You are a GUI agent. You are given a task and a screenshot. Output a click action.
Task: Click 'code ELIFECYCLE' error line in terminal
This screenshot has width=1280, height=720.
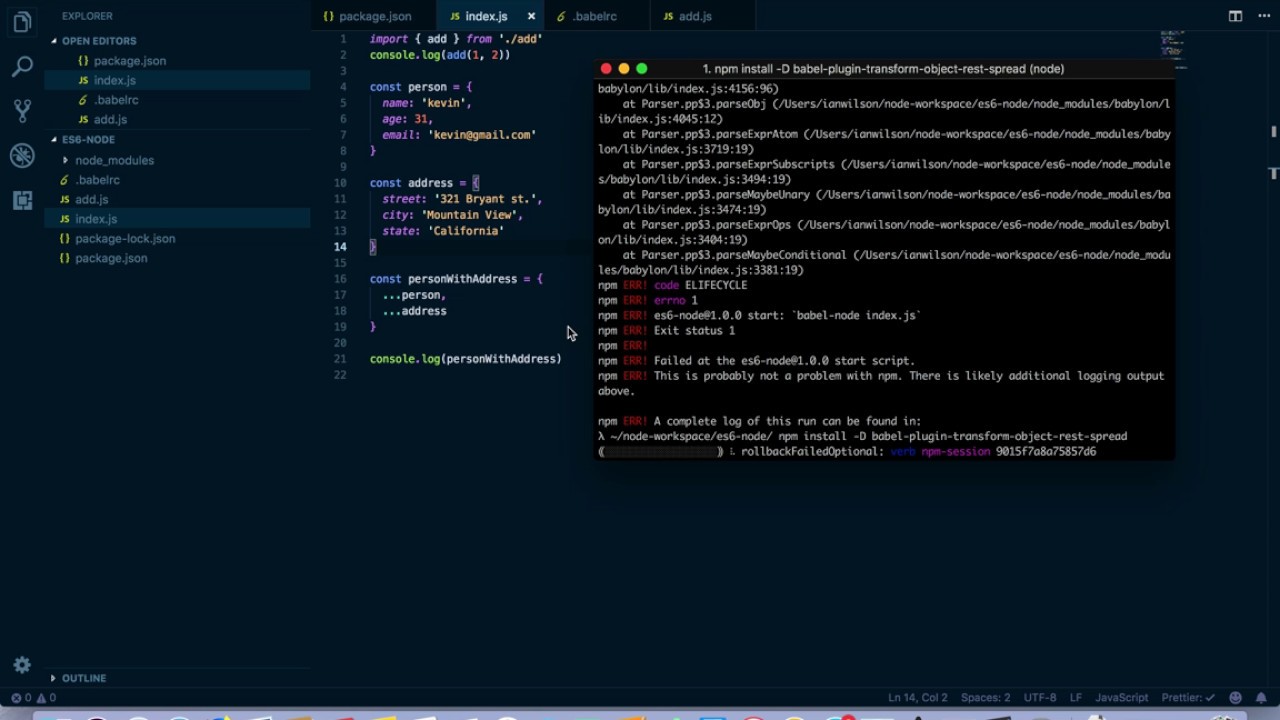672,285
